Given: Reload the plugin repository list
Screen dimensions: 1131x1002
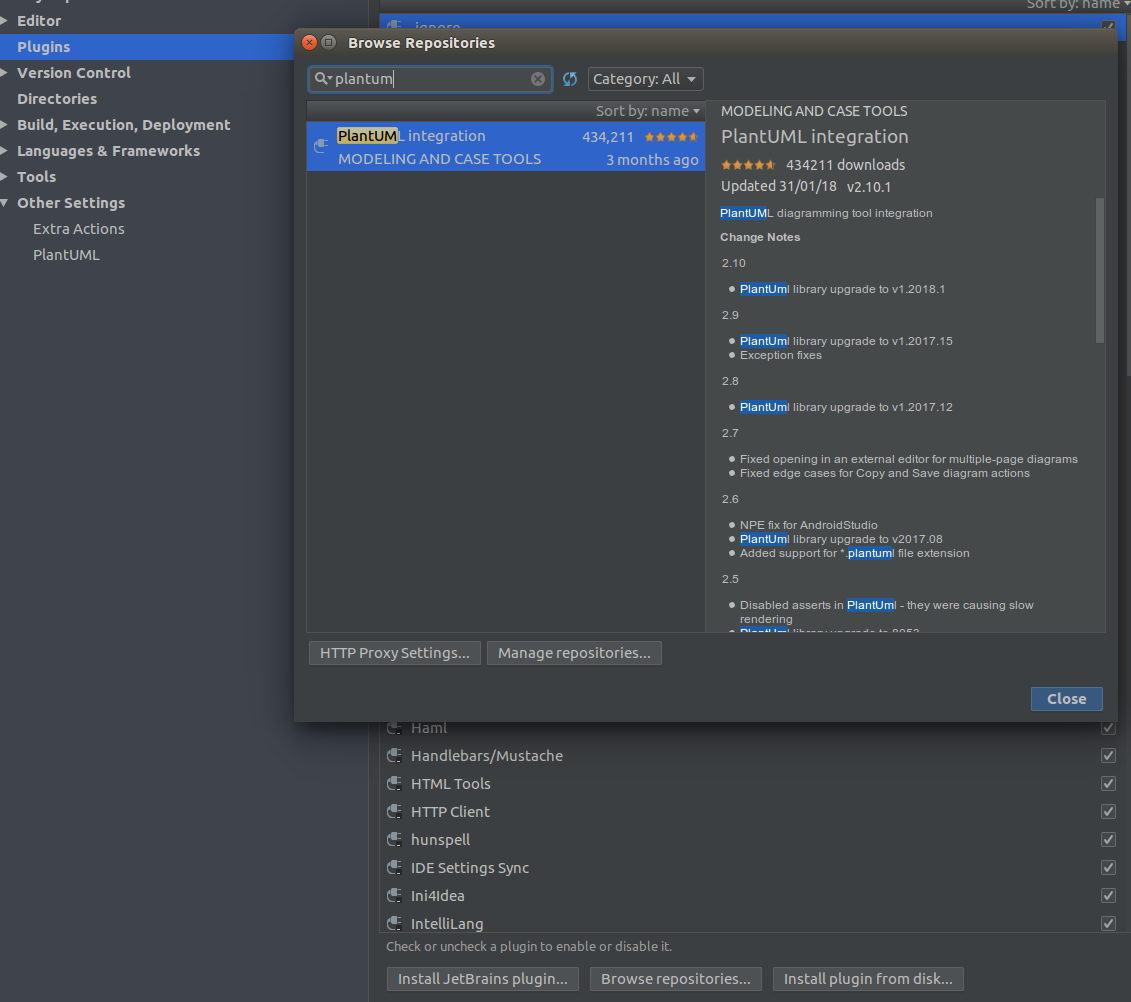Looking at the screenshot, I should tap(570, 79).
